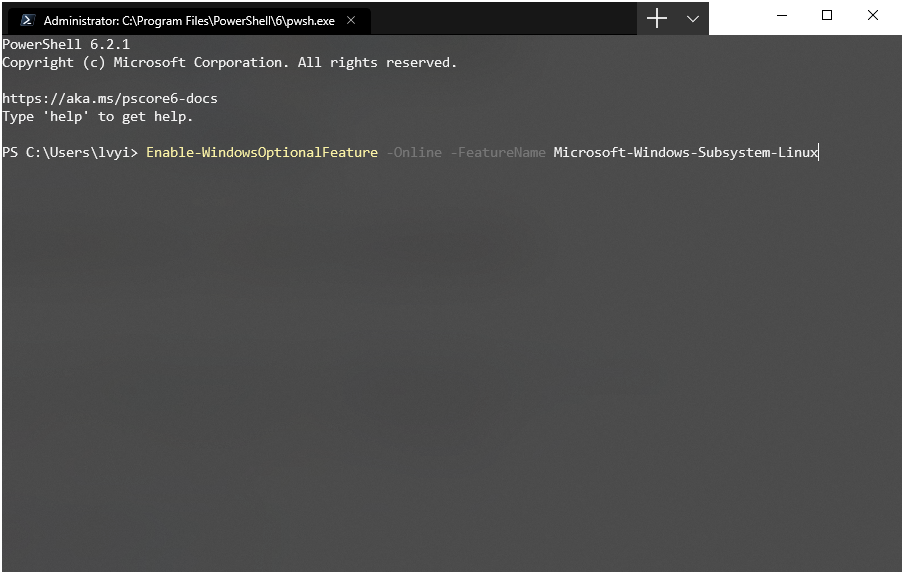Click the Type 'help' to get help line
The image size is (904, 574).
(97, 117)
